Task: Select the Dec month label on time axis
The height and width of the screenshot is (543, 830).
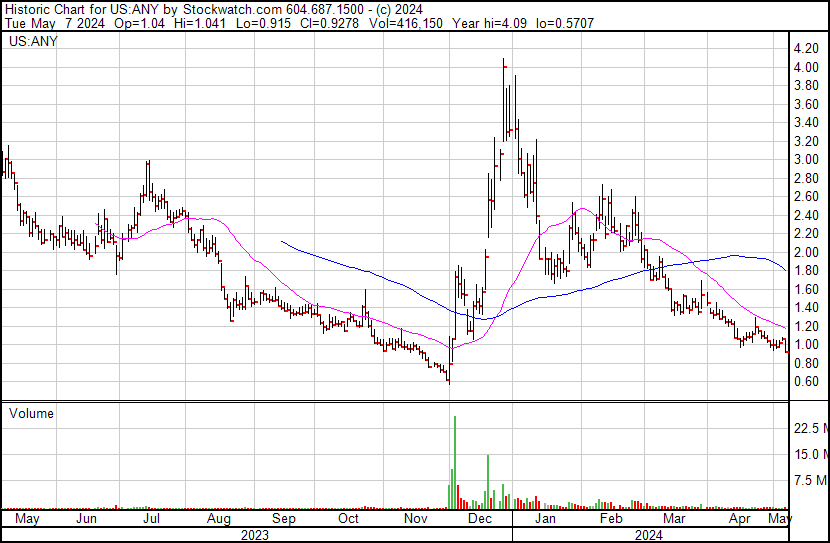Action: pos(481,520)
